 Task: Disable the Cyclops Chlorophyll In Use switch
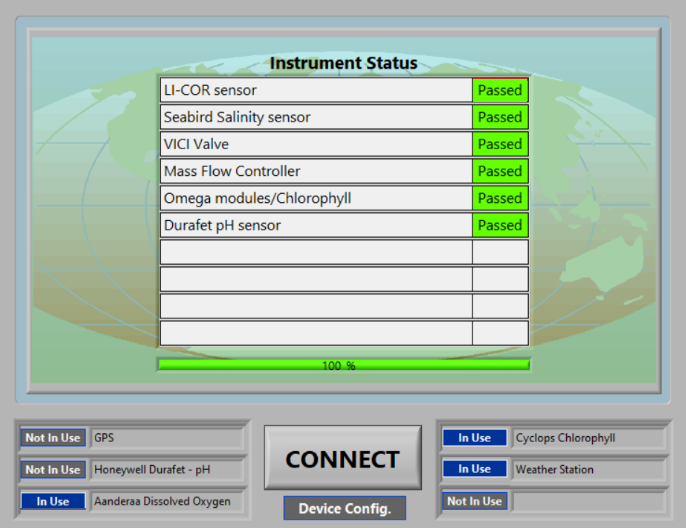pyautogui.click(x=474, y=438)
